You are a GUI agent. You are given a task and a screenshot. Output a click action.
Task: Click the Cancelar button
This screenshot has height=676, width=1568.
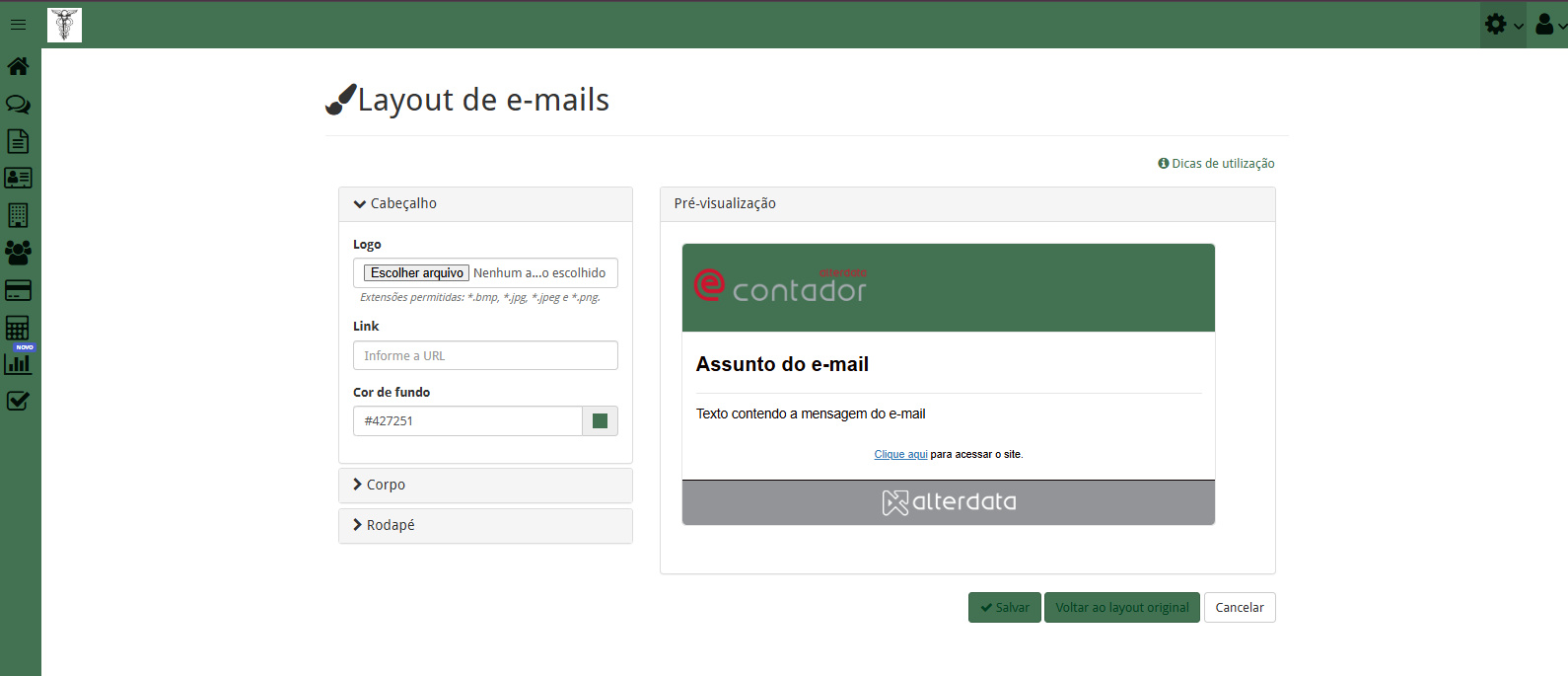(1240, 608)
